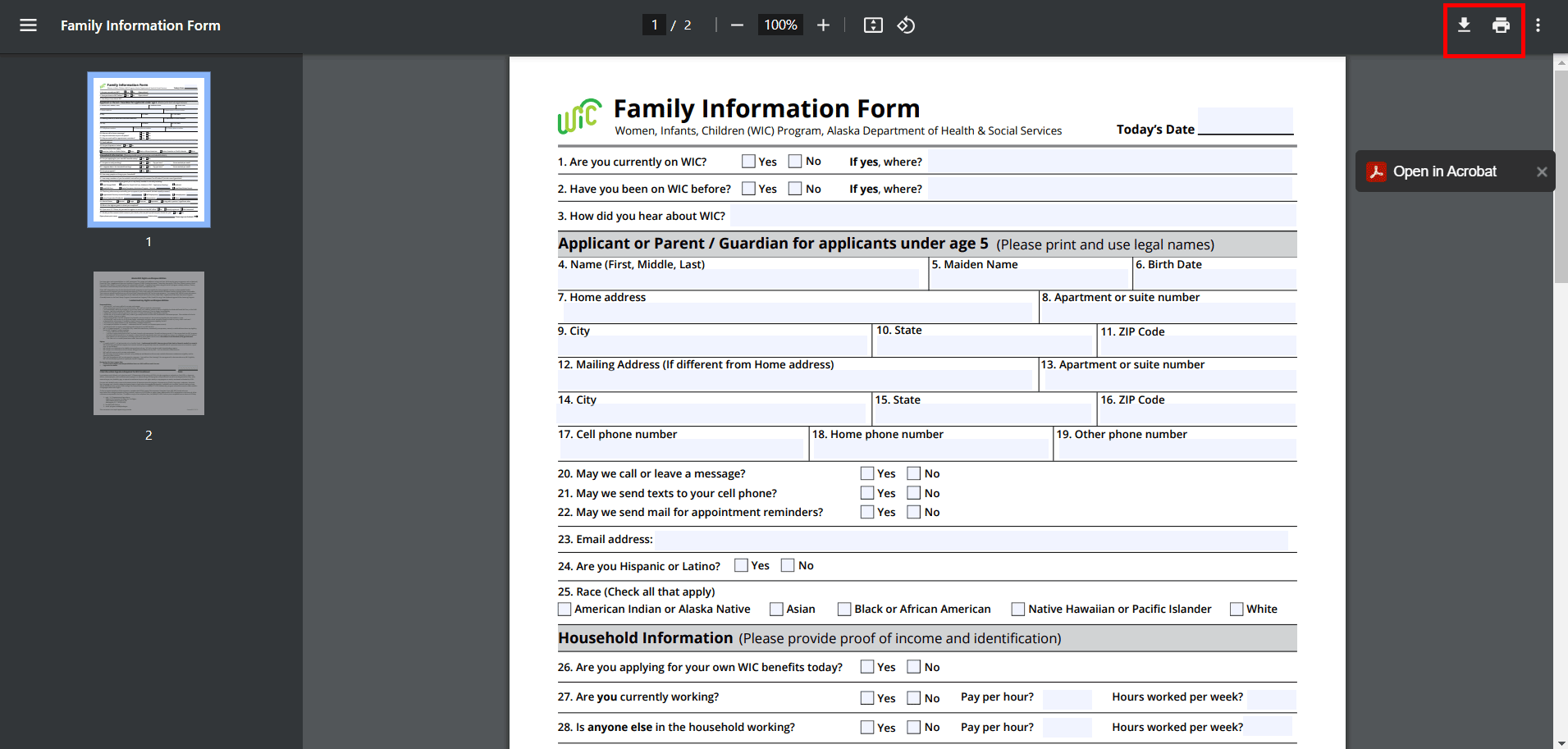Click the Birth Date field
Screen dimensions: 1568x749
pyautogui.click(x=1216, y=280)
